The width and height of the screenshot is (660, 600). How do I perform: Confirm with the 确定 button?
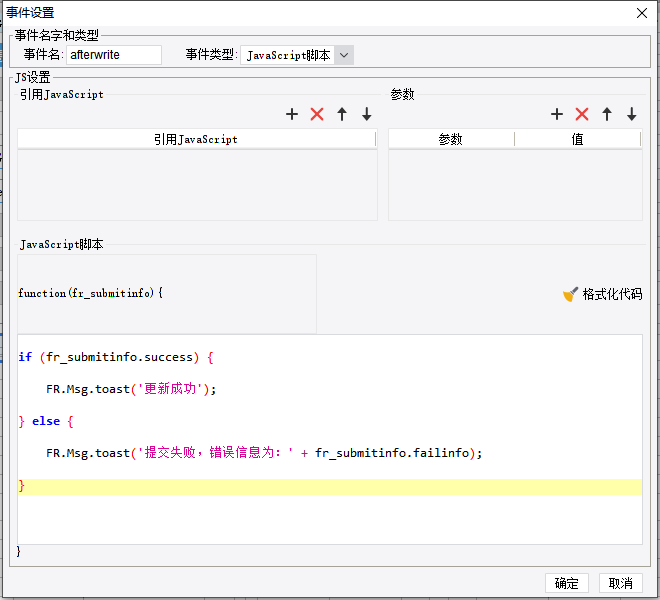click(x=567, y=583)
